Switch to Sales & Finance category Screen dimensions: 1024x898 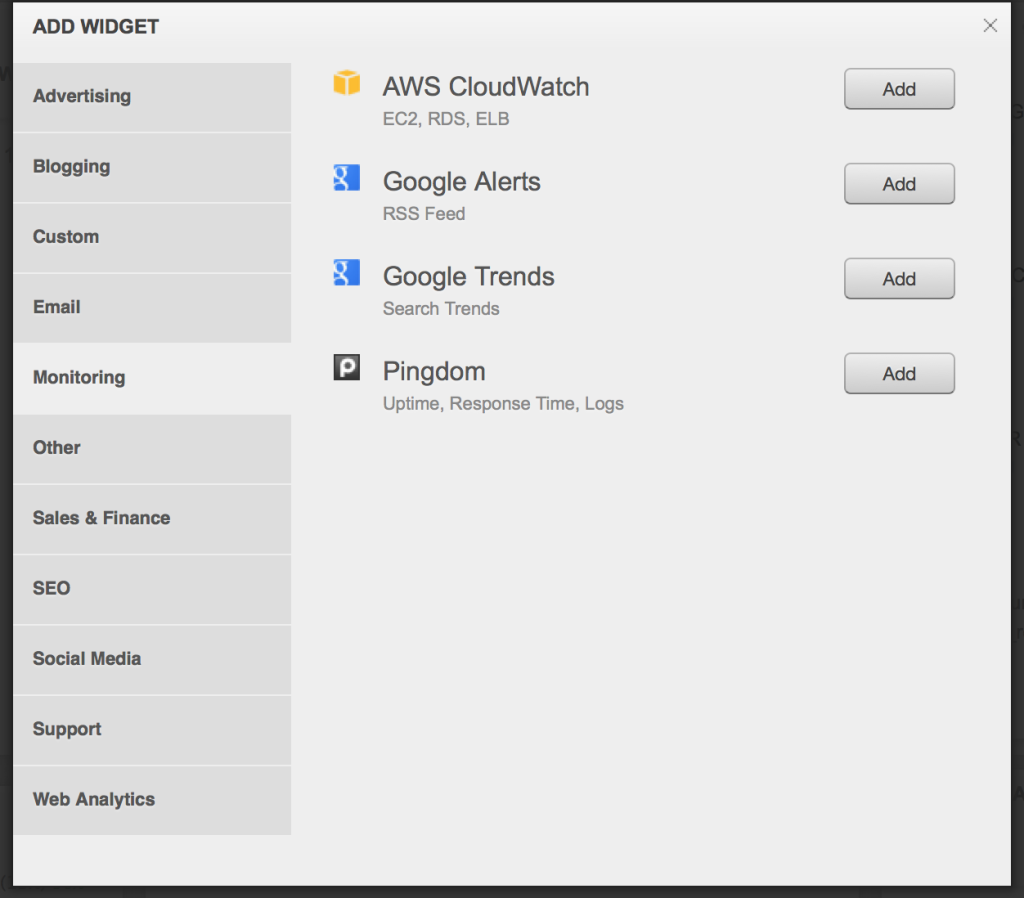tap(152, 519)
